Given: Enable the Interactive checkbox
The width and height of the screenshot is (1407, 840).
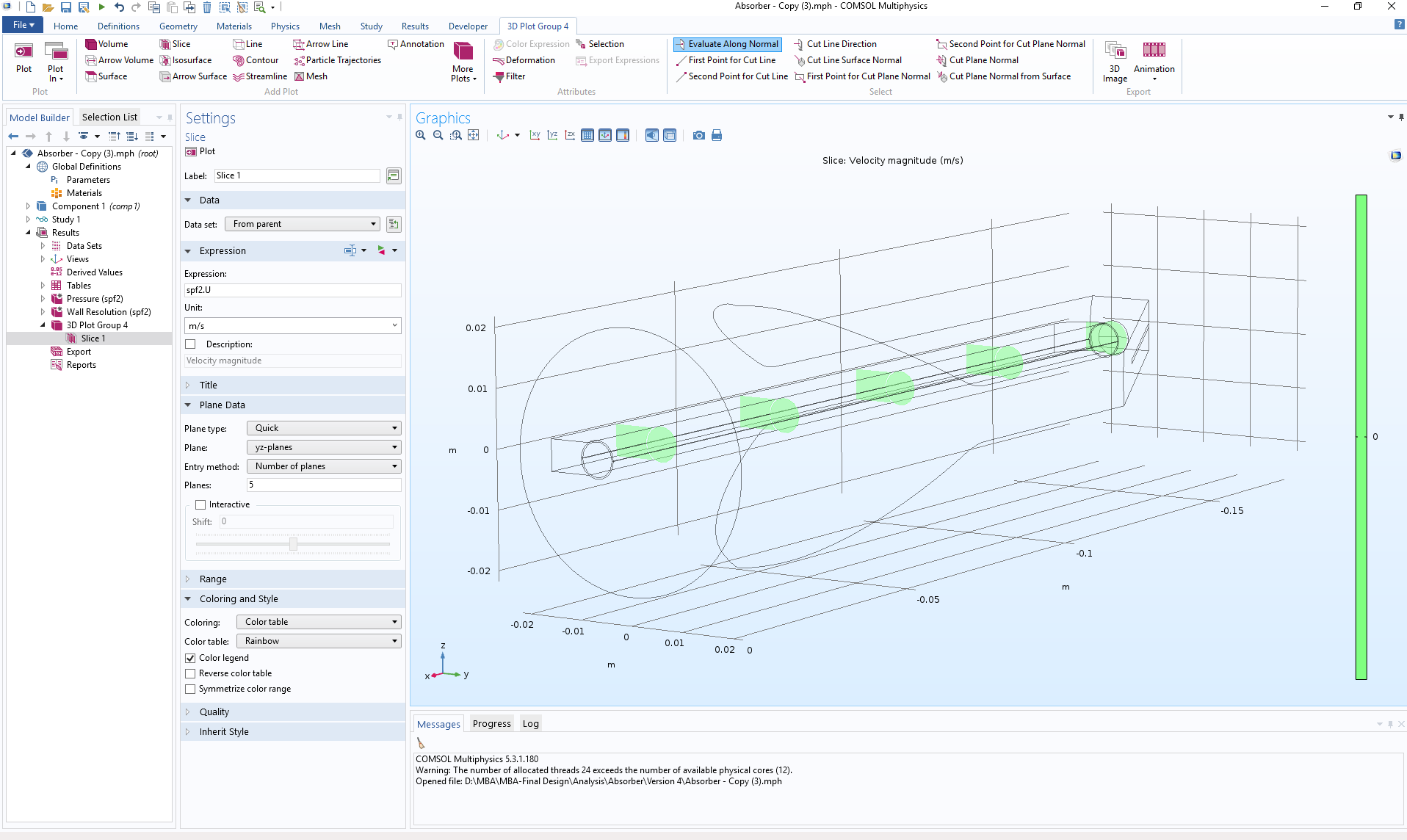Looking at the screenshot, I should point(200,504).
